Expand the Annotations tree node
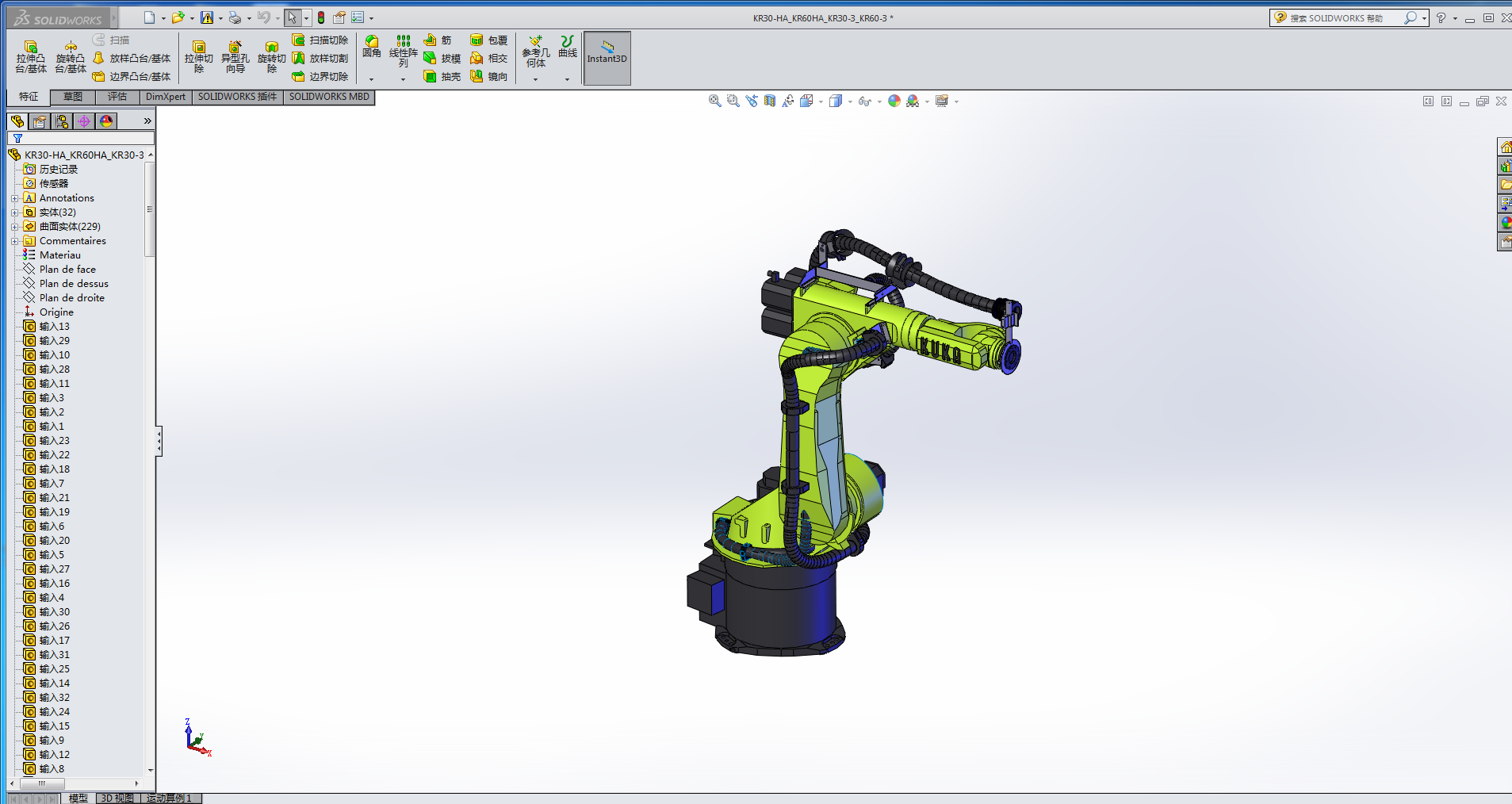This screenshot has width=1512, height=804. tap(15, 198)
